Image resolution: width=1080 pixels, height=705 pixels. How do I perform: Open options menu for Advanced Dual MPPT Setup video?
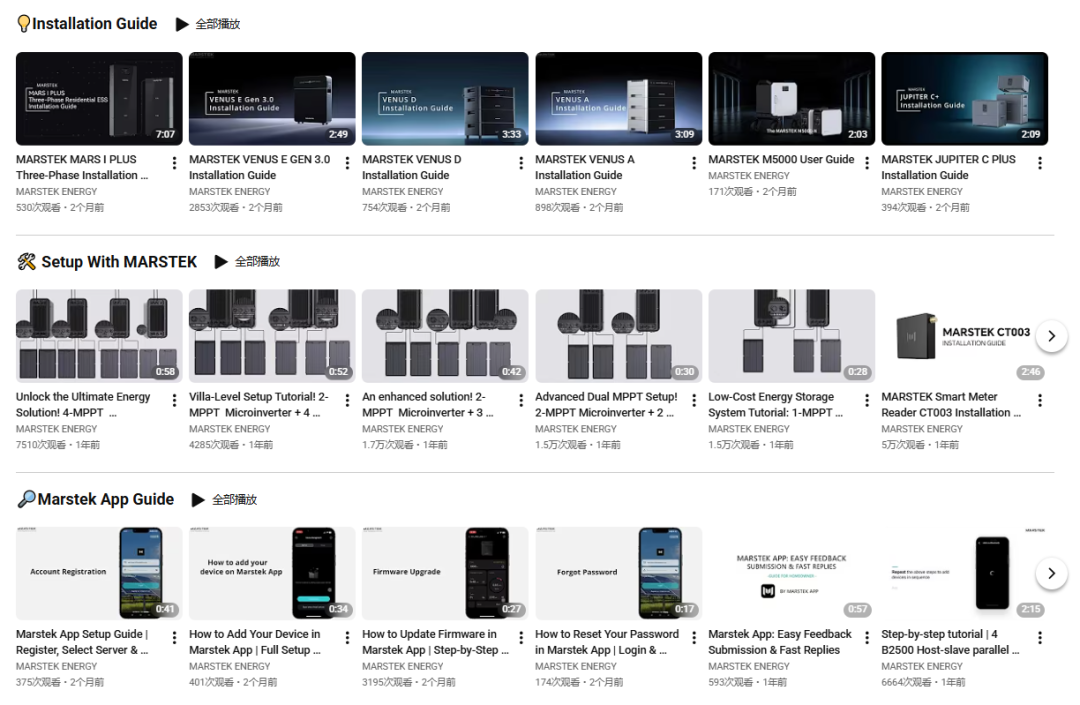click(694, 400)
